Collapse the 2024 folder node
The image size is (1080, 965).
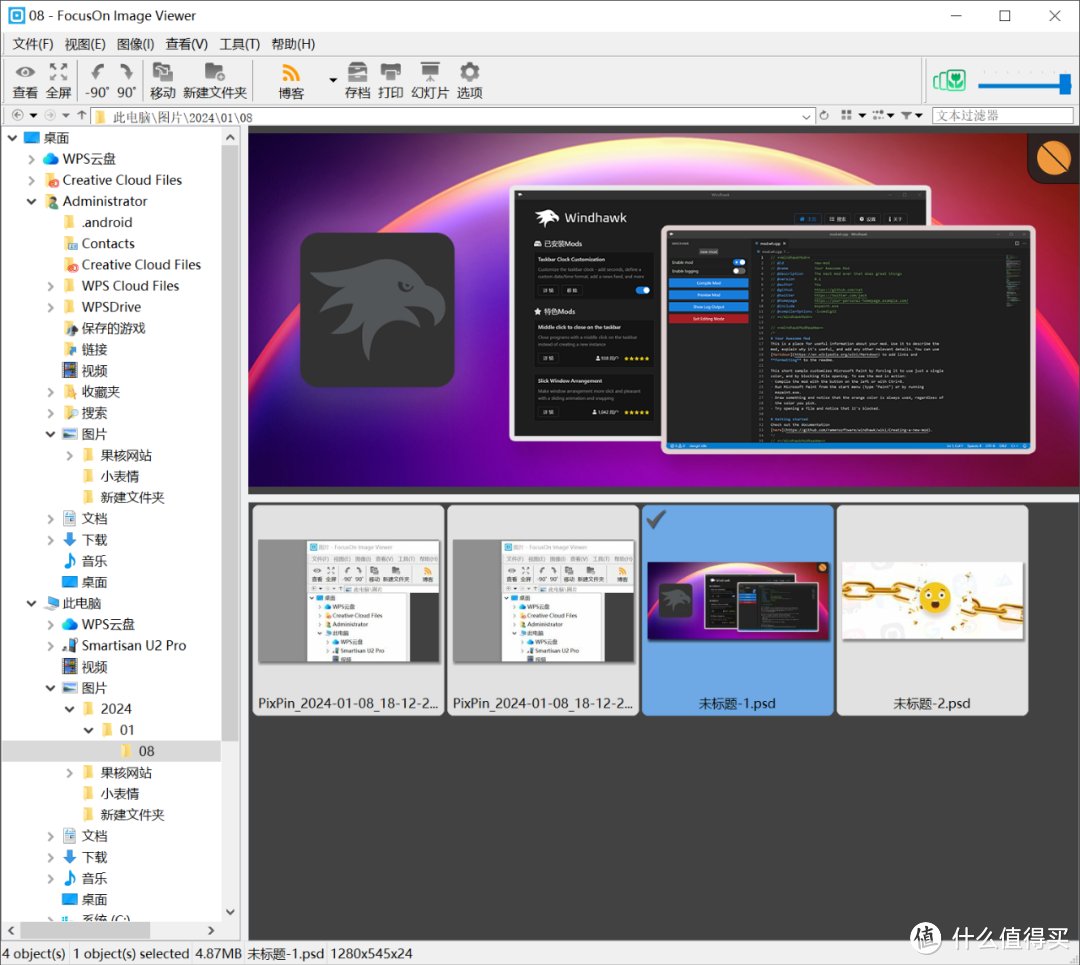point(70,709)
